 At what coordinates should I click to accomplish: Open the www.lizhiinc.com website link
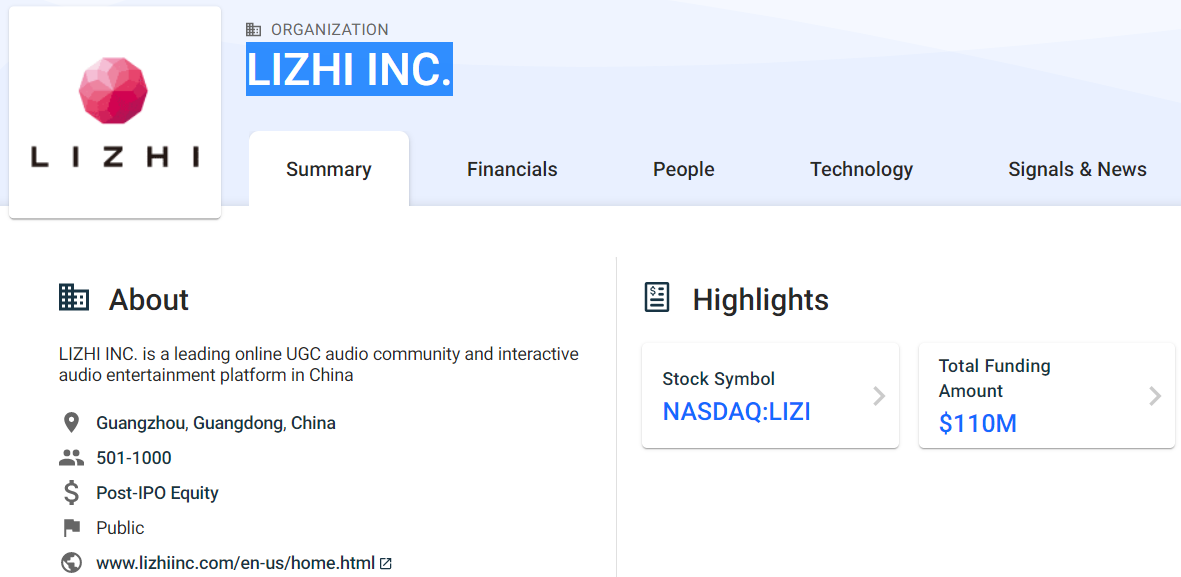tap(236, 563)
